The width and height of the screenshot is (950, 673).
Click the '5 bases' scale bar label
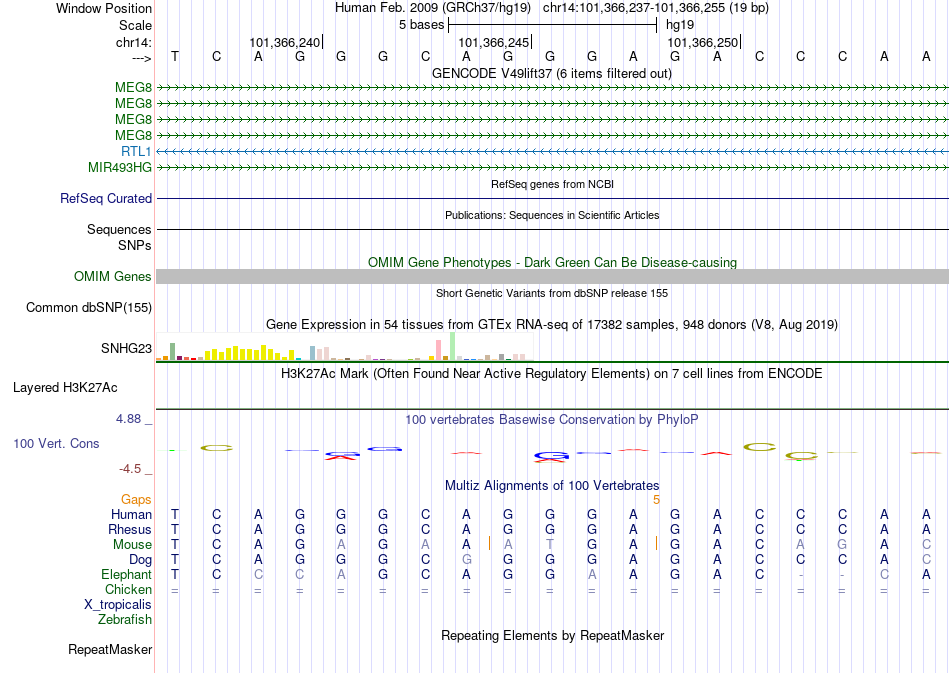coord(422,25)
